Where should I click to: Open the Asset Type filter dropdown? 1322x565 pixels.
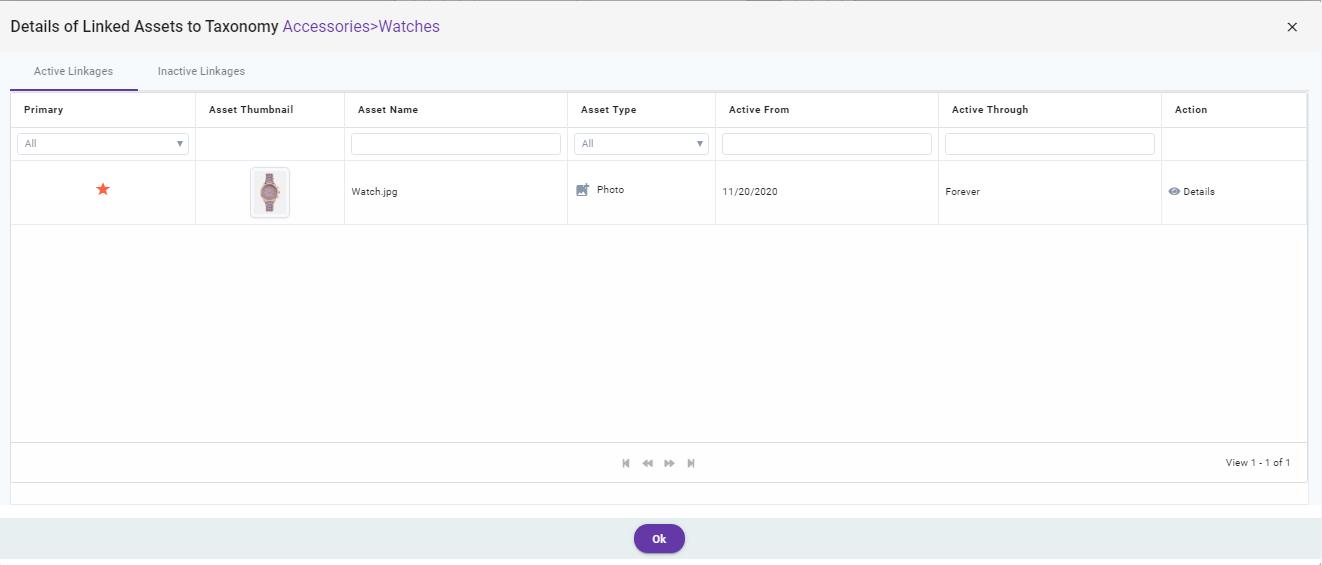(641, 144)
